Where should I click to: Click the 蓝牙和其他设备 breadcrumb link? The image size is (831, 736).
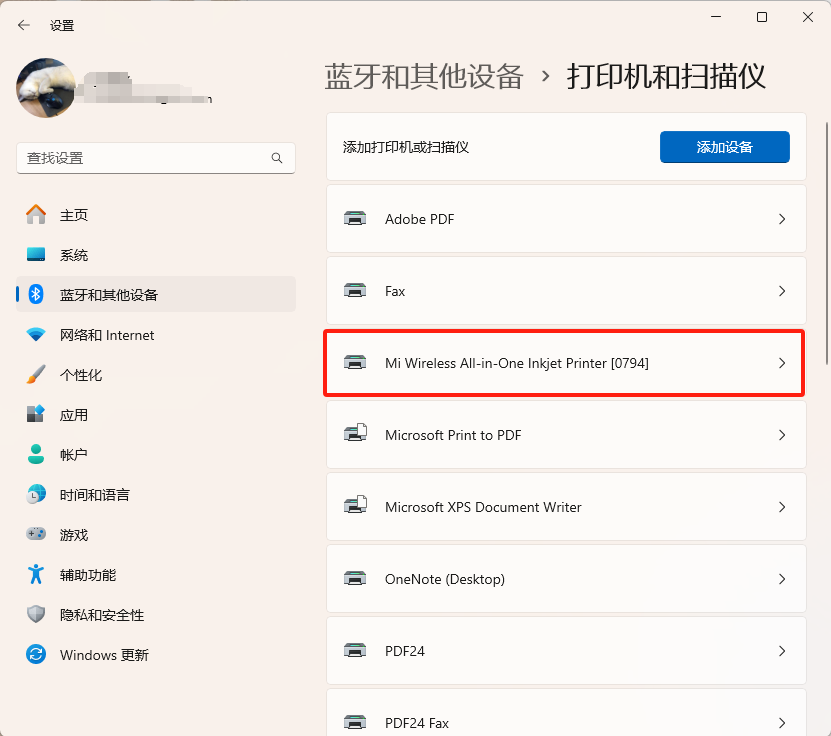[x=423, y=76]
